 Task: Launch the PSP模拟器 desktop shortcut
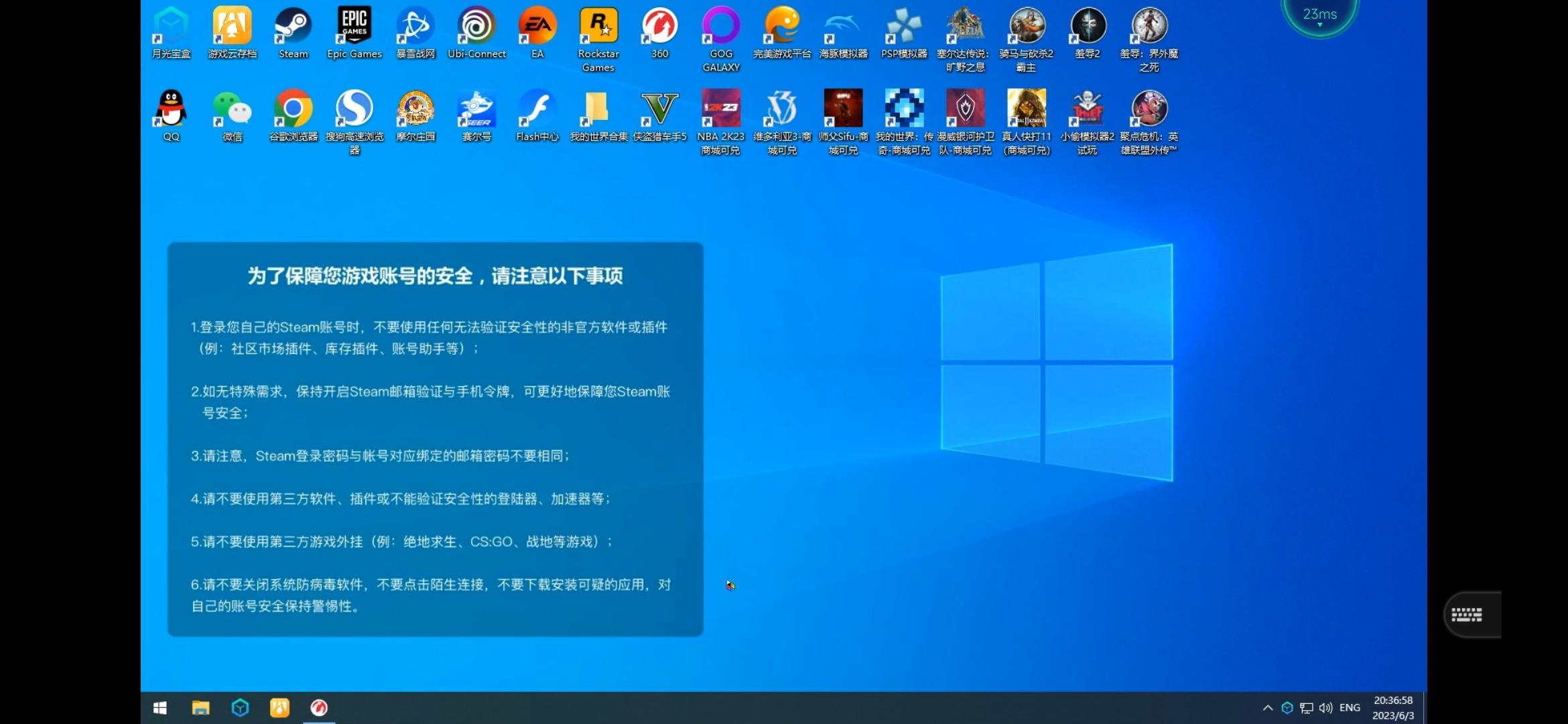904,33
